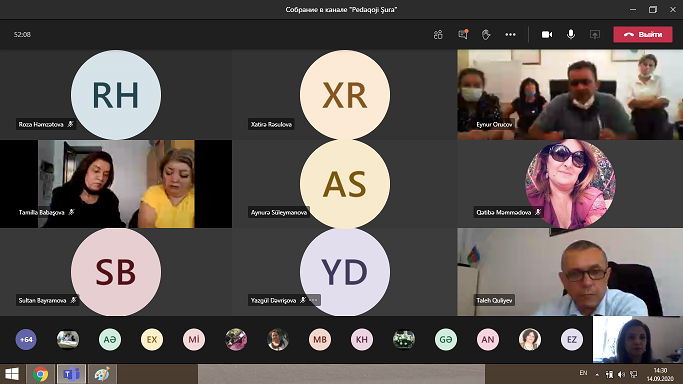683x384 pixels.
Task: Select the GƏ participant avatar
Action: 446,339
